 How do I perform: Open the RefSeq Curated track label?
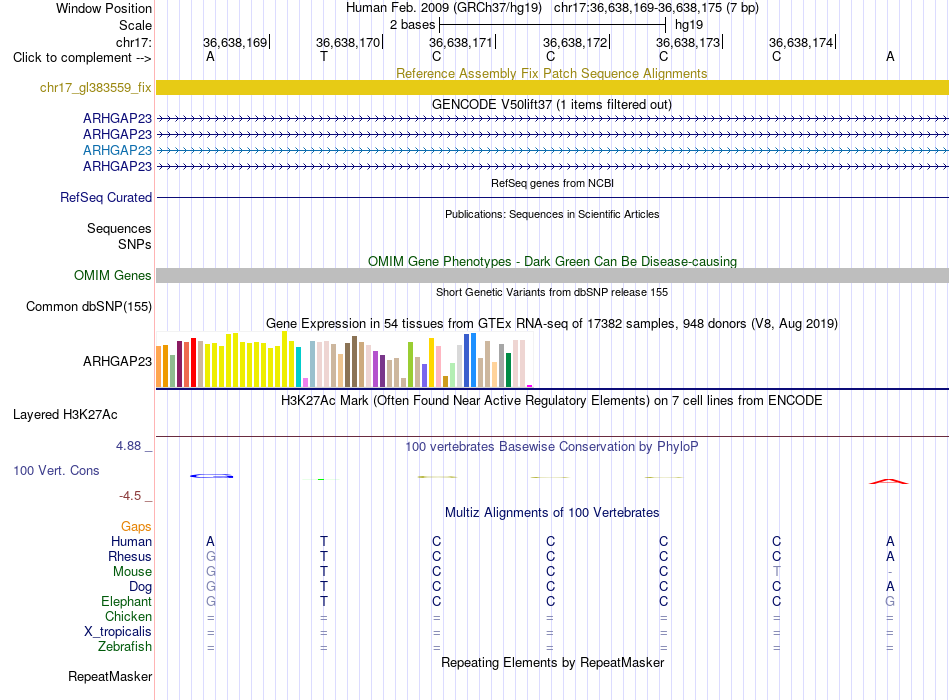click(106, 198)
